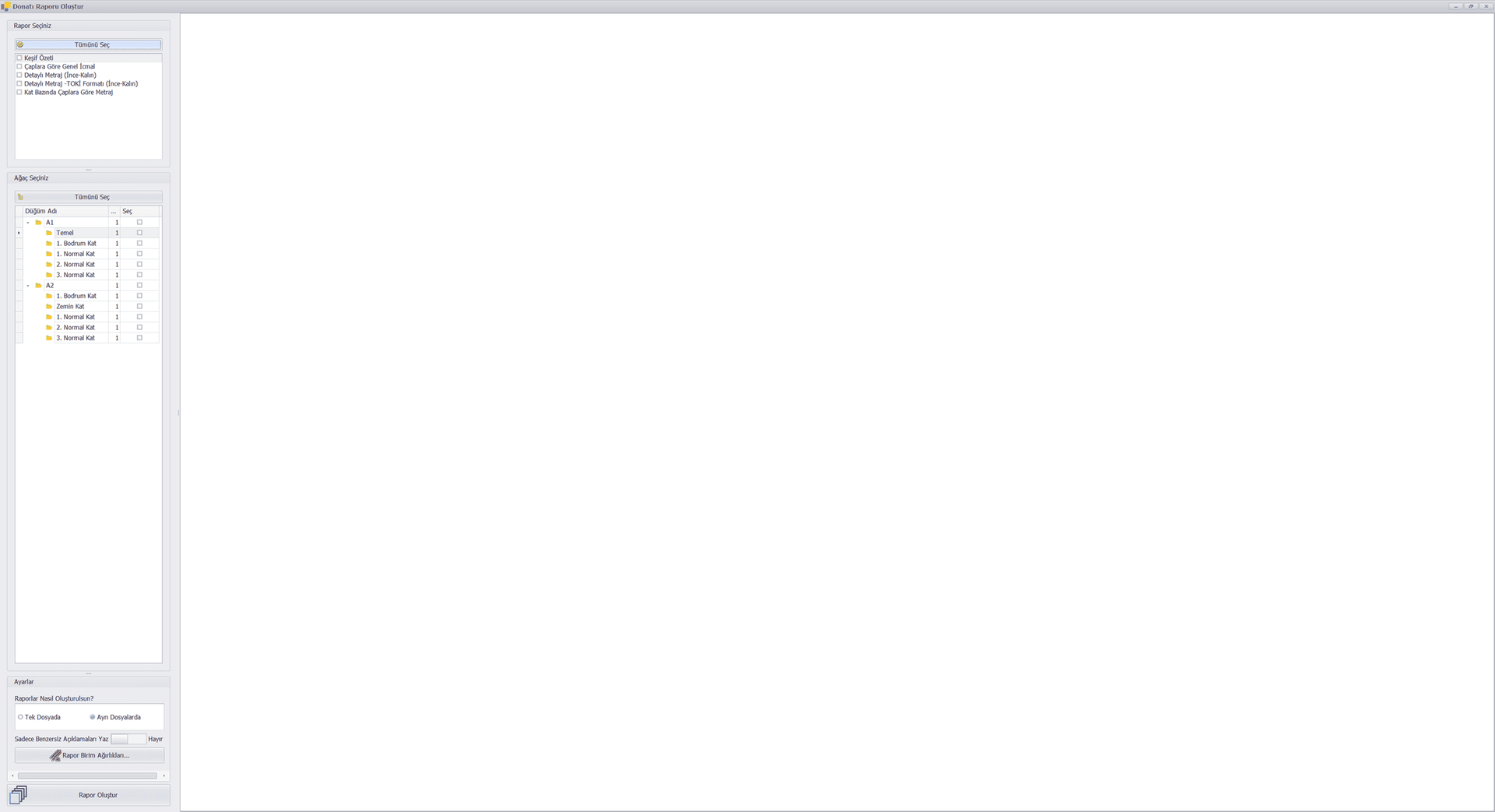Toggle Sadece Benzersiz Açıklamaları Yaz switch

click(x=128, y=739)
